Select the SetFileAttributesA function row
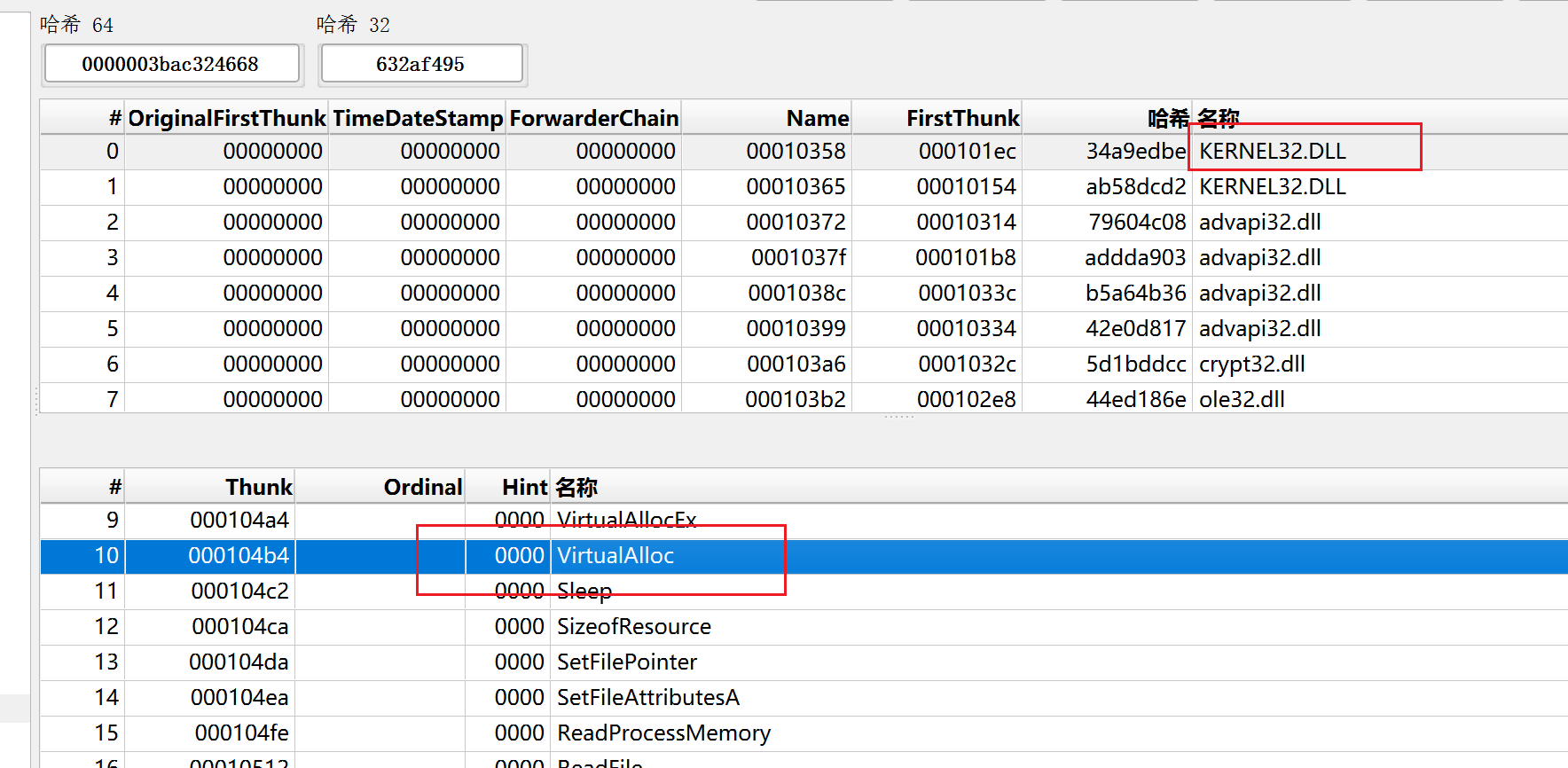The height and width of the screenshot is (768, 1568). (647, 698)
